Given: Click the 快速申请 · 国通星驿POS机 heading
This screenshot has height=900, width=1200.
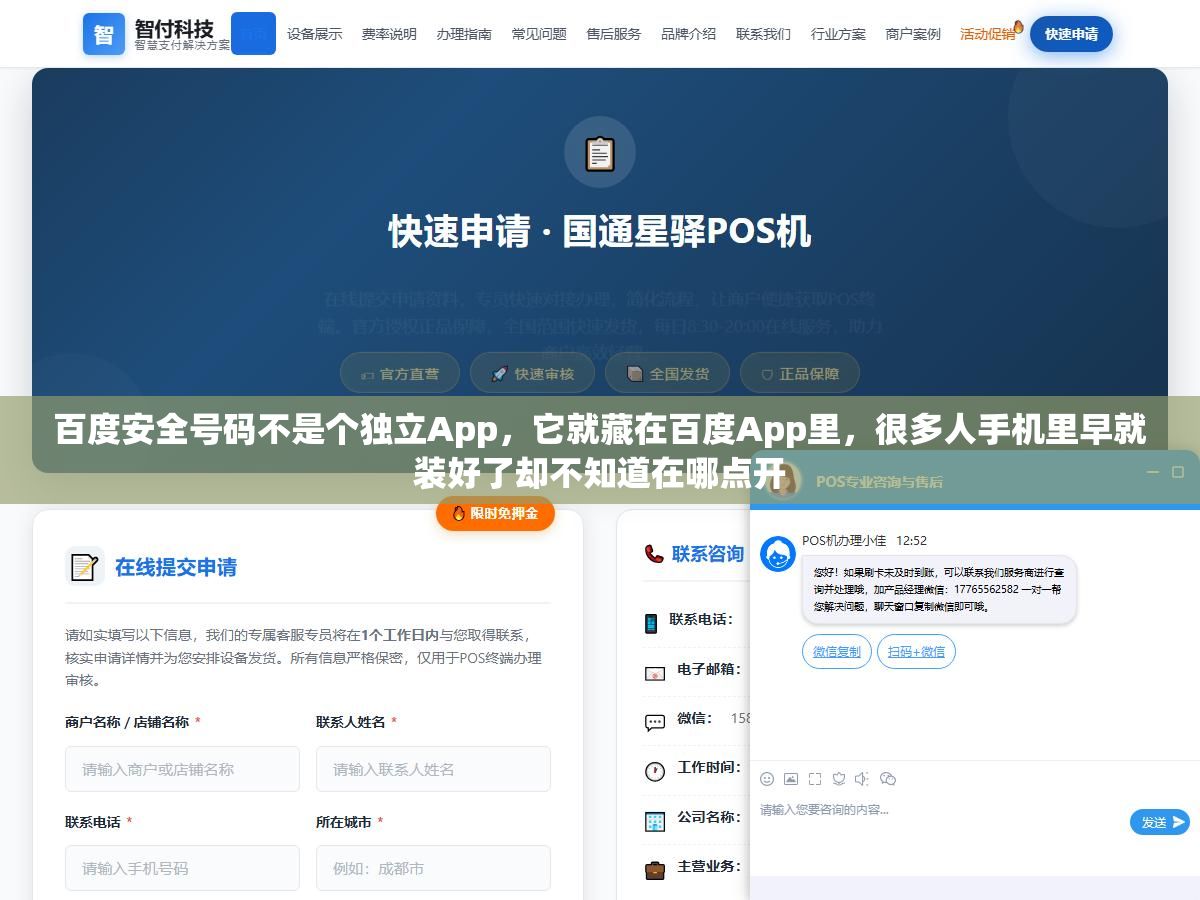Looking at the screenshot, I should click(600, 232).
